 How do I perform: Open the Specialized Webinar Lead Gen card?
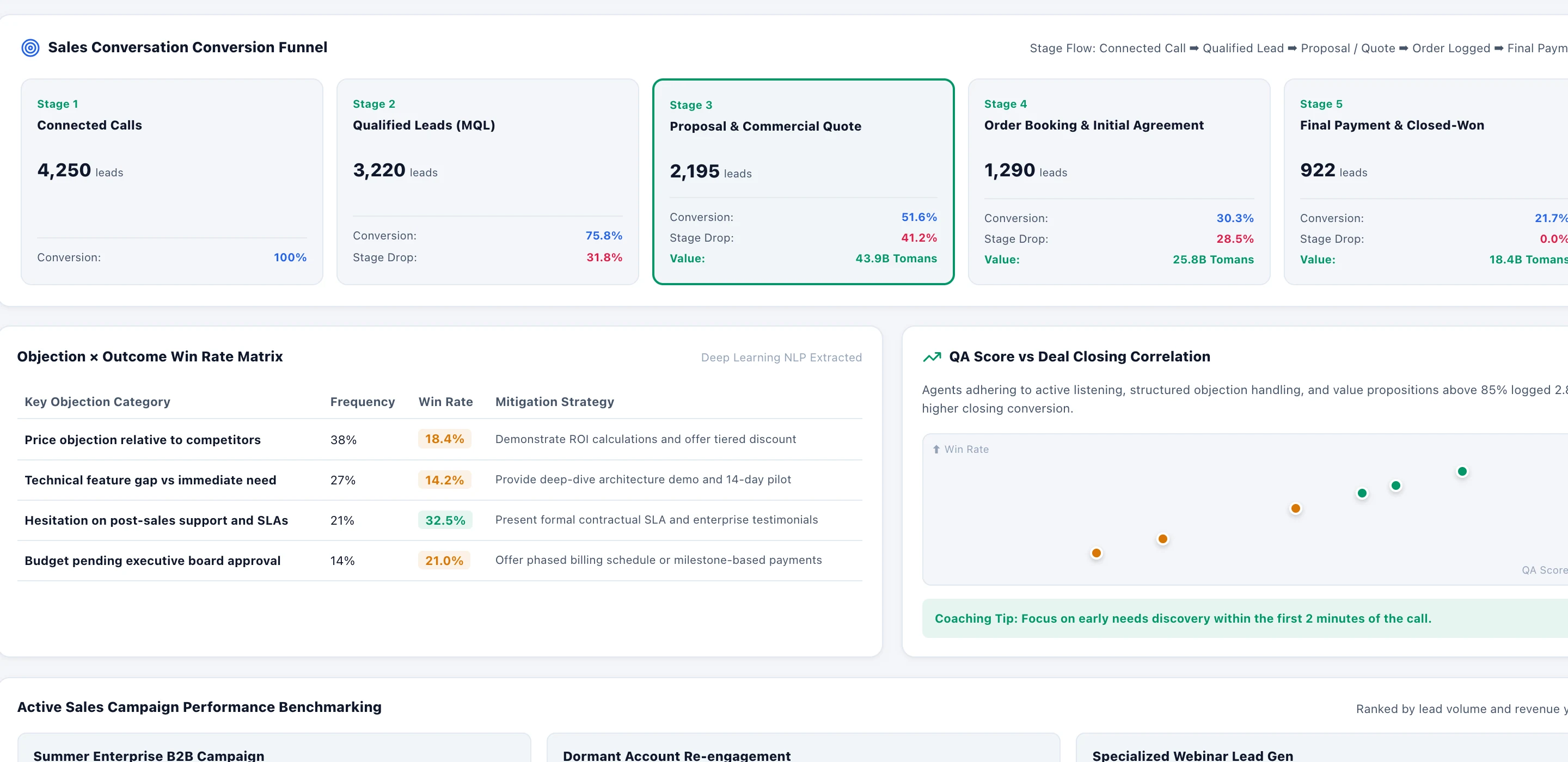click(x=1322, y=748)
